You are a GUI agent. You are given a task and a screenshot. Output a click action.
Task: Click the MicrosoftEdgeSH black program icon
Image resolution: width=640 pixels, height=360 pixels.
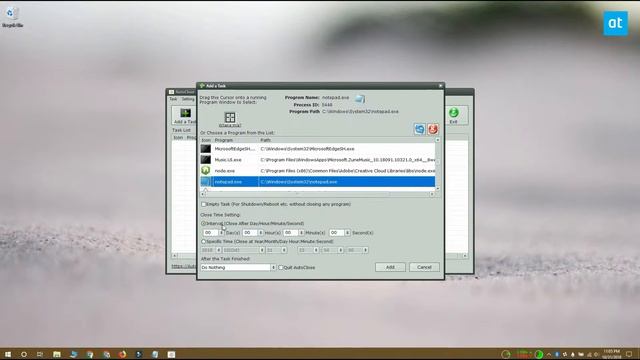pyautogui.click(x=206, y=149)
